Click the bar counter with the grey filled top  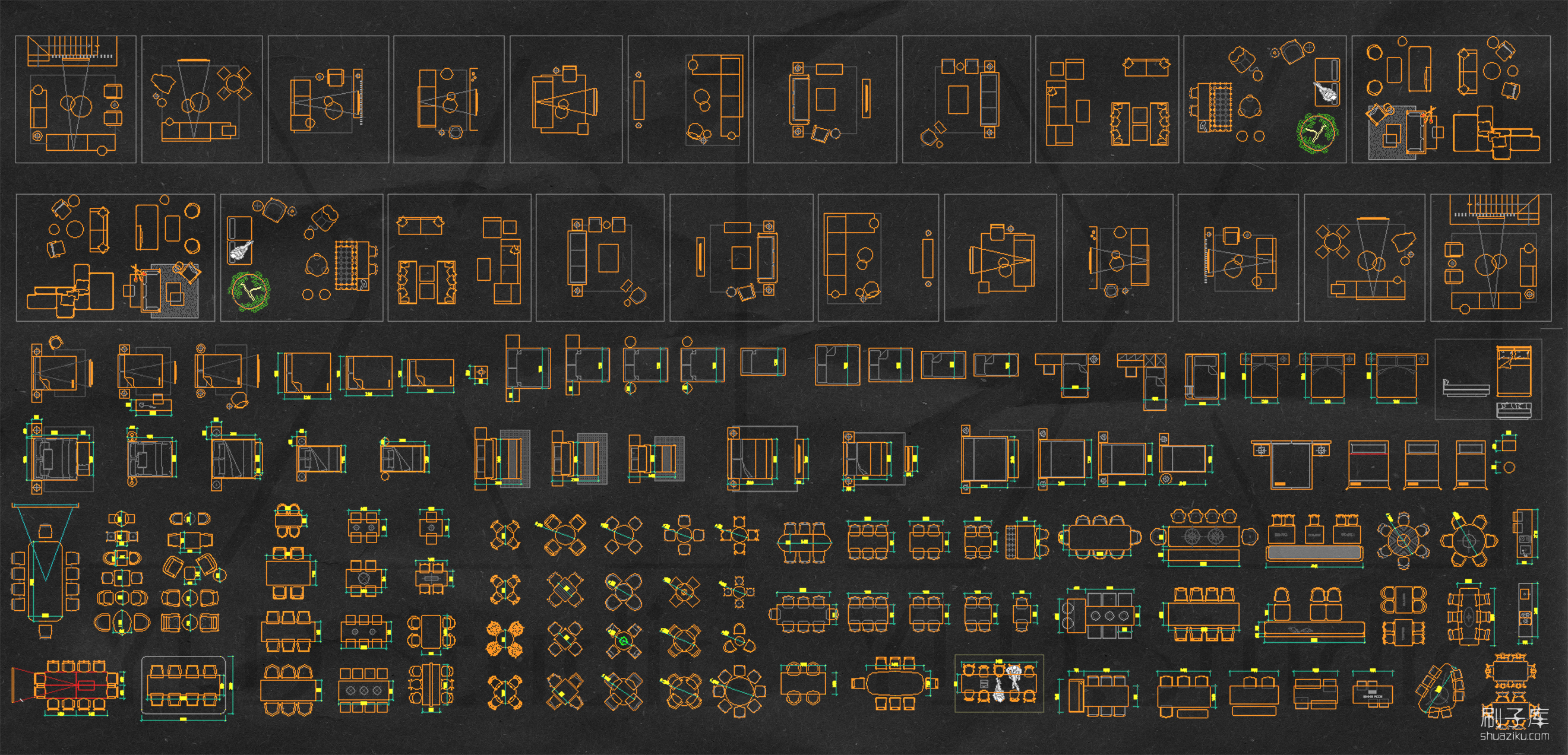coord(1314,553)
